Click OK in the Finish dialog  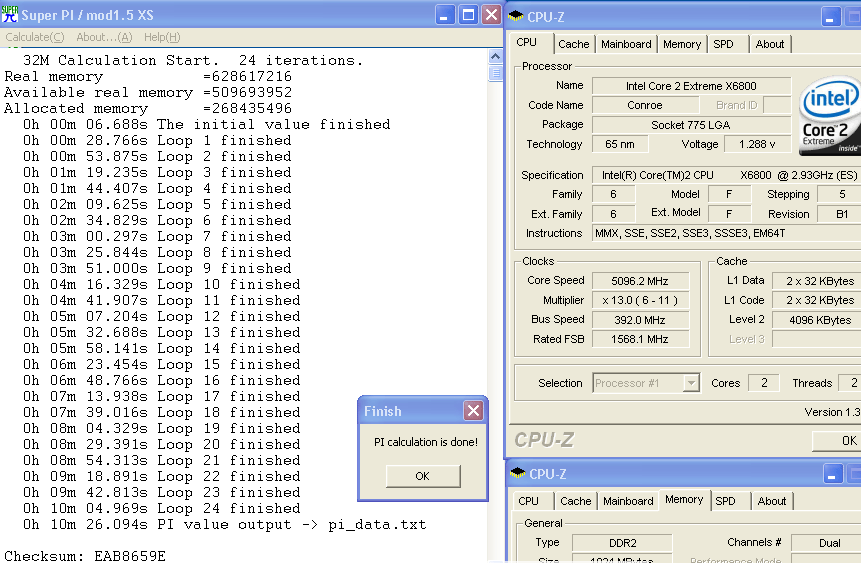pyautogui.click(x=422, y=476)
